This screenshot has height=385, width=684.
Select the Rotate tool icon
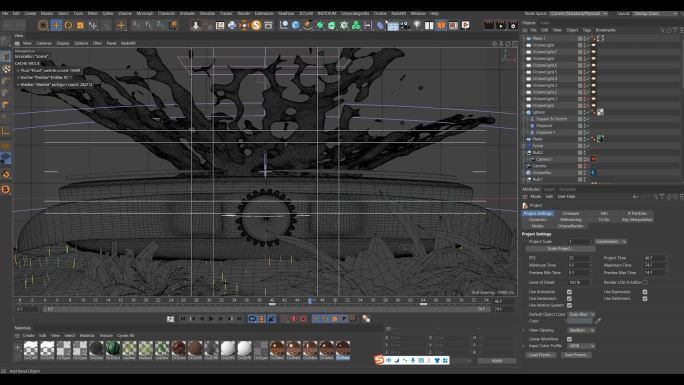[68, 25]
